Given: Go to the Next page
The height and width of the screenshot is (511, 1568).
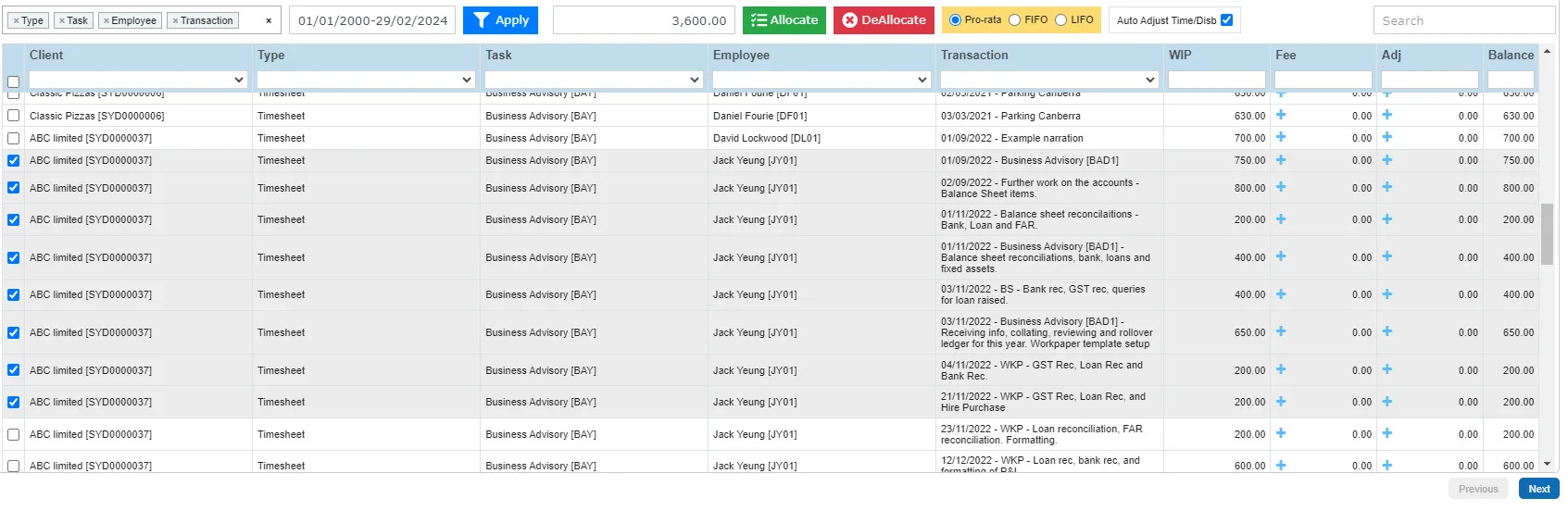Looking at the screenshot, I should (1538, 489).
